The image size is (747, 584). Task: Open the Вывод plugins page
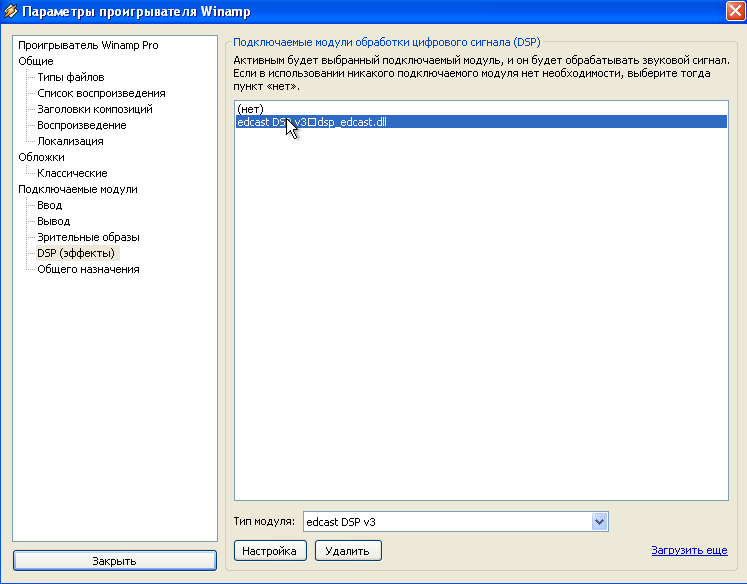point(53,222)
